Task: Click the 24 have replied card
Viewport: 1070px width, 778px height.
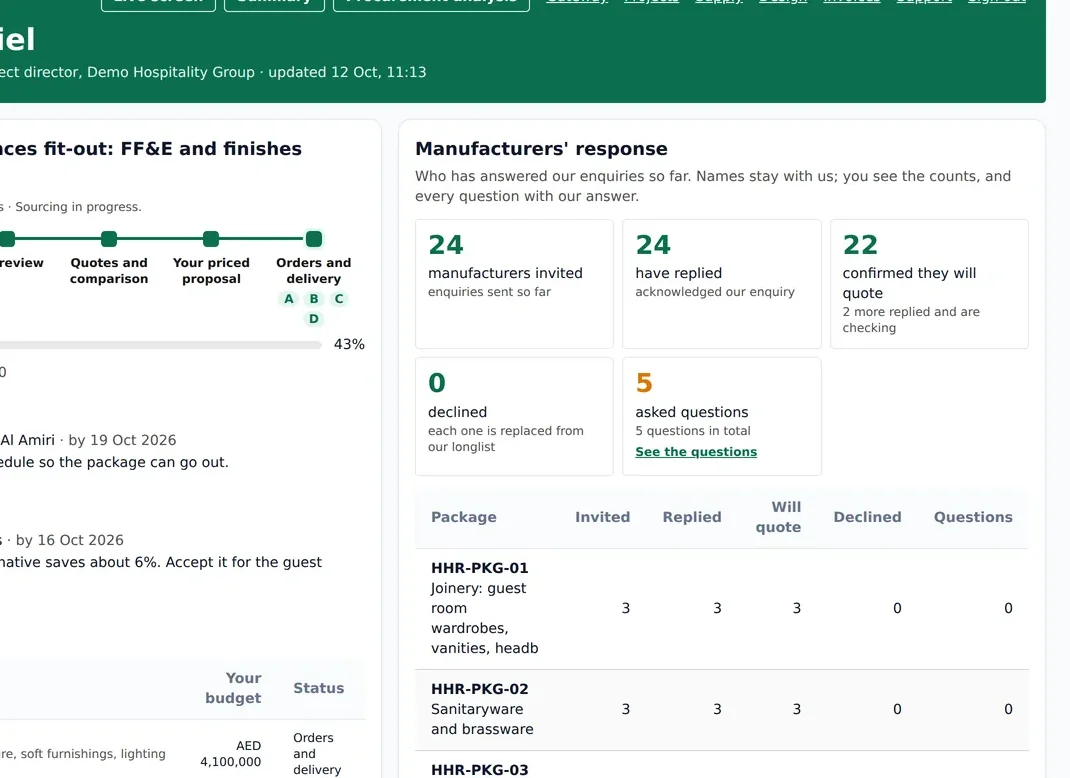Action: tap(721, 284)
